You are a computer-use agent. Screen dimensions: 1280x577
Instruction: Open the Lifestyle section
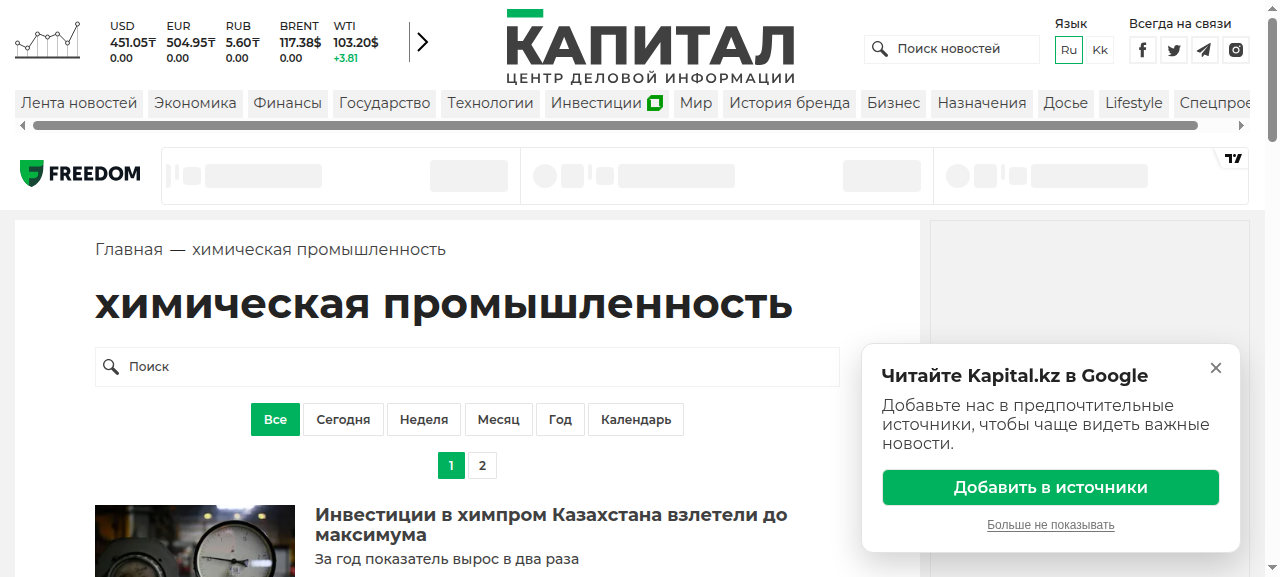pyautogui.click(x=1134, y=103)
